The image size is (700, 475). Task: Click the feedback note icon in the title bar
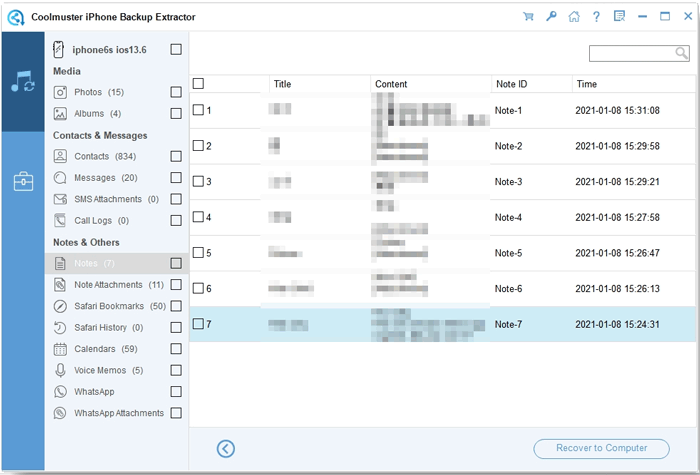[x=619, y=17]
